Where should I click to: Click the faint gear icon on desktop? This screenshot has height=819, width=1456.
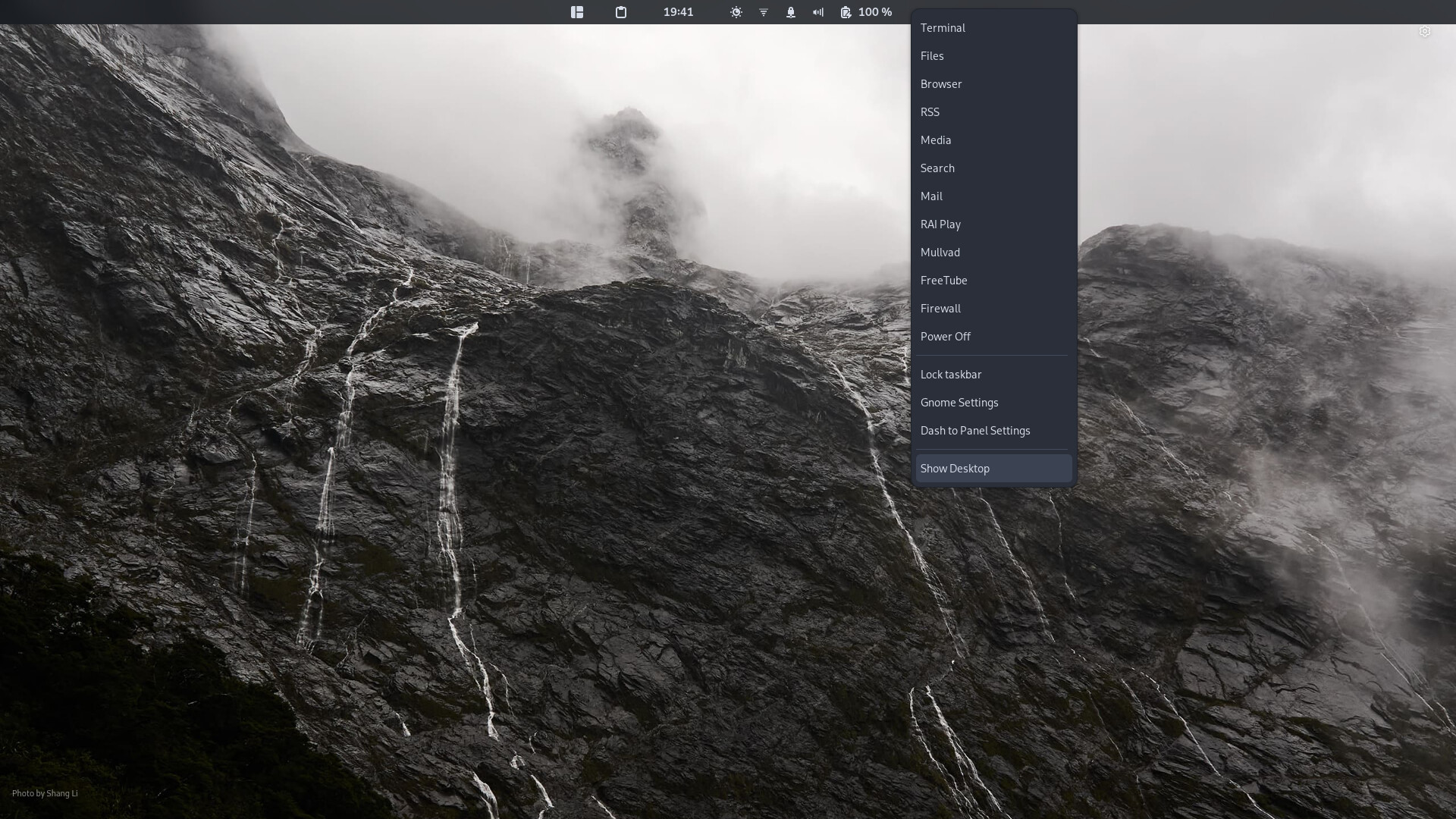[x=1424, y=31]
